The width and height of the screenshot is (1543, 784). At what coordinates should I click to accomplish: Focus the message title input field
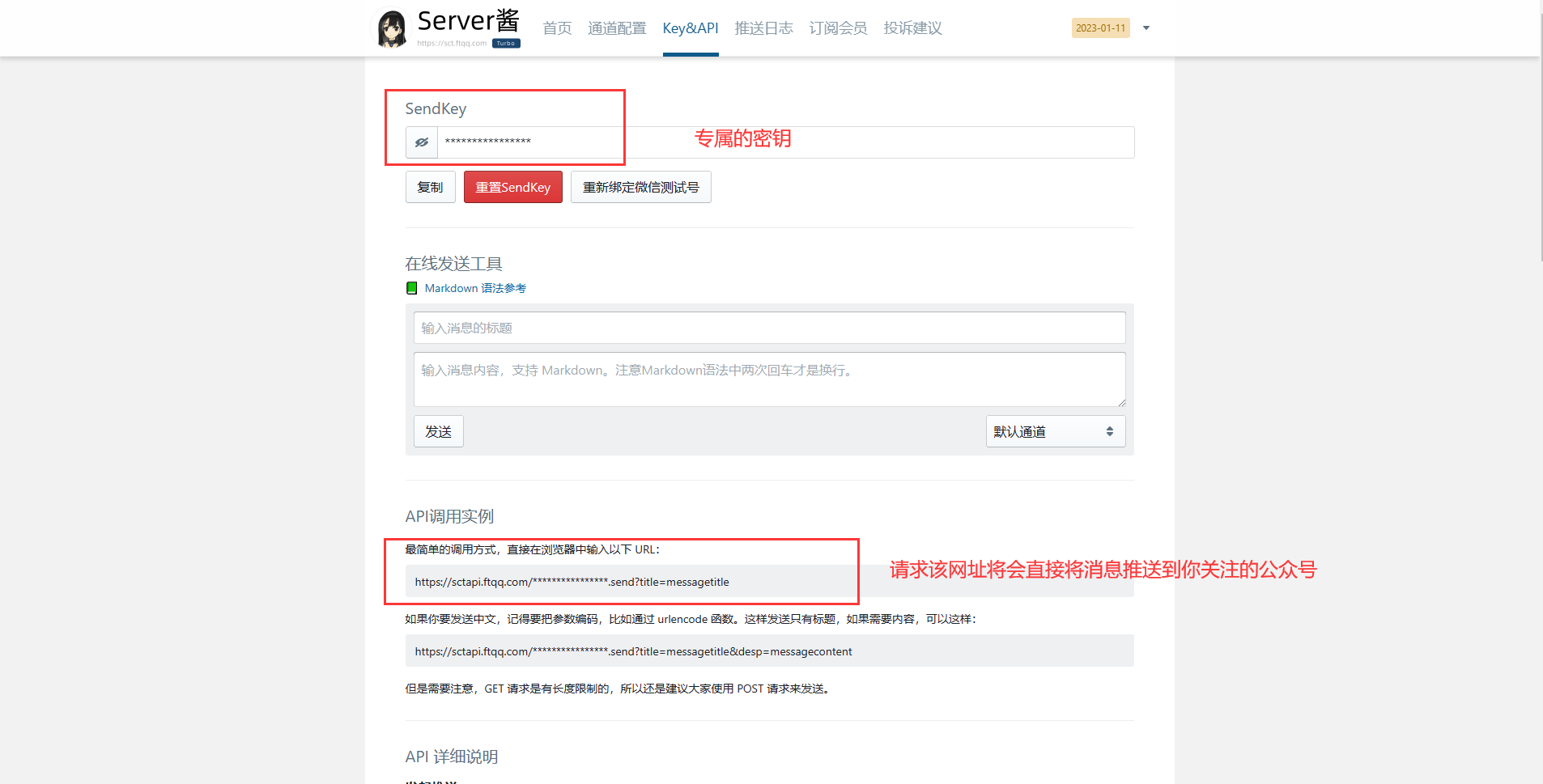pos(769,328)
